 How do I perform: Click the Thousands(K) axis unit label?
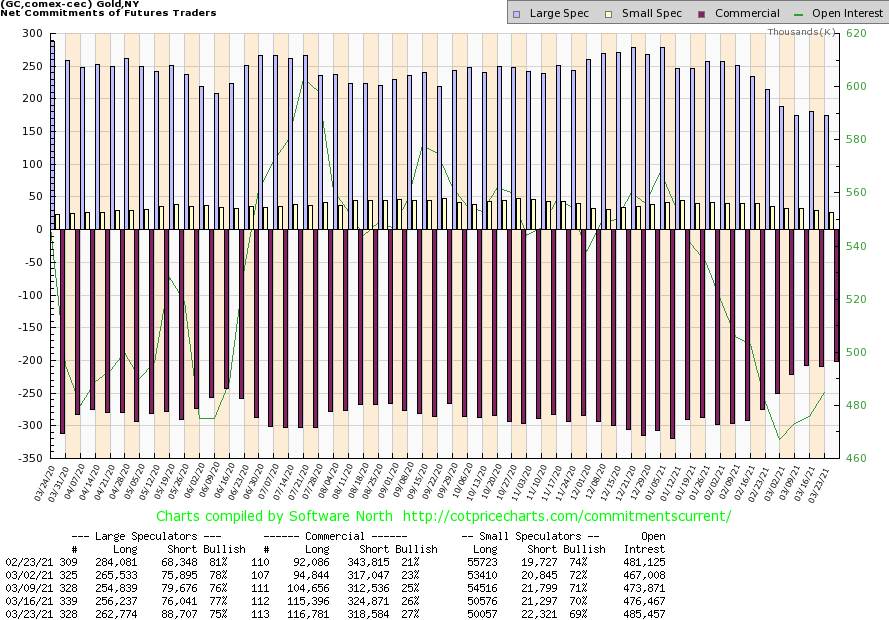802,32
